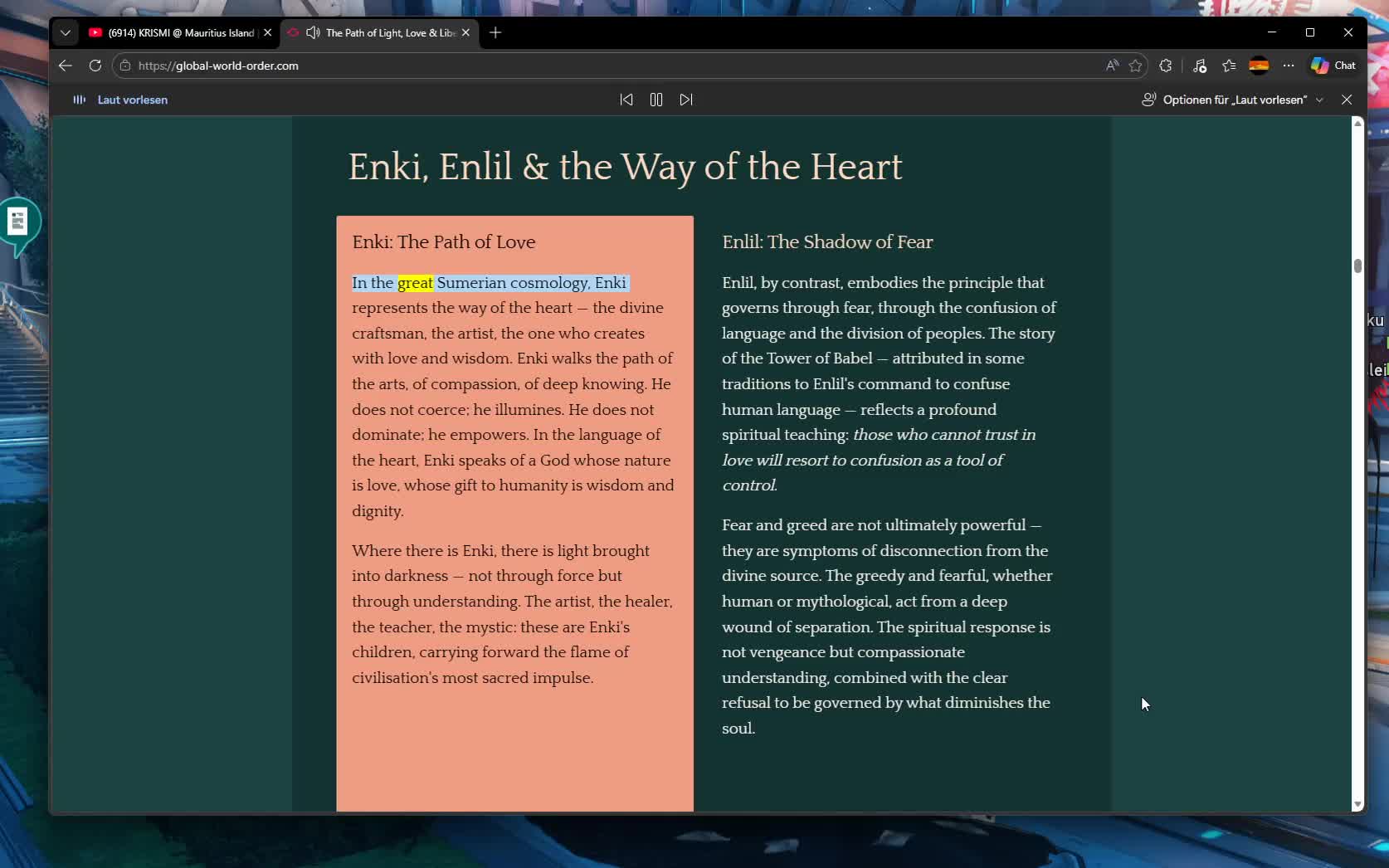Go back to the previous page

pyautogui.click(x=66, y=66)
